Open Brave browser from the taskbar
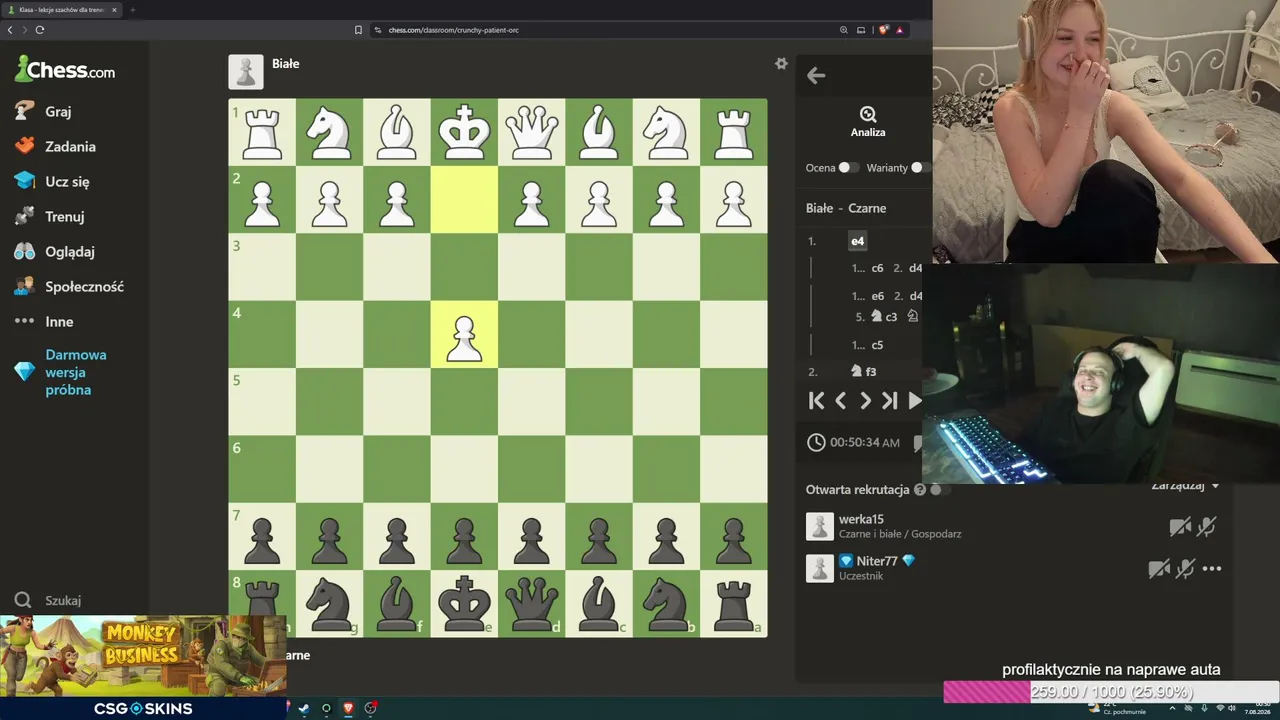The width and height of the screenshot is (1280, 720). point(348,708)
